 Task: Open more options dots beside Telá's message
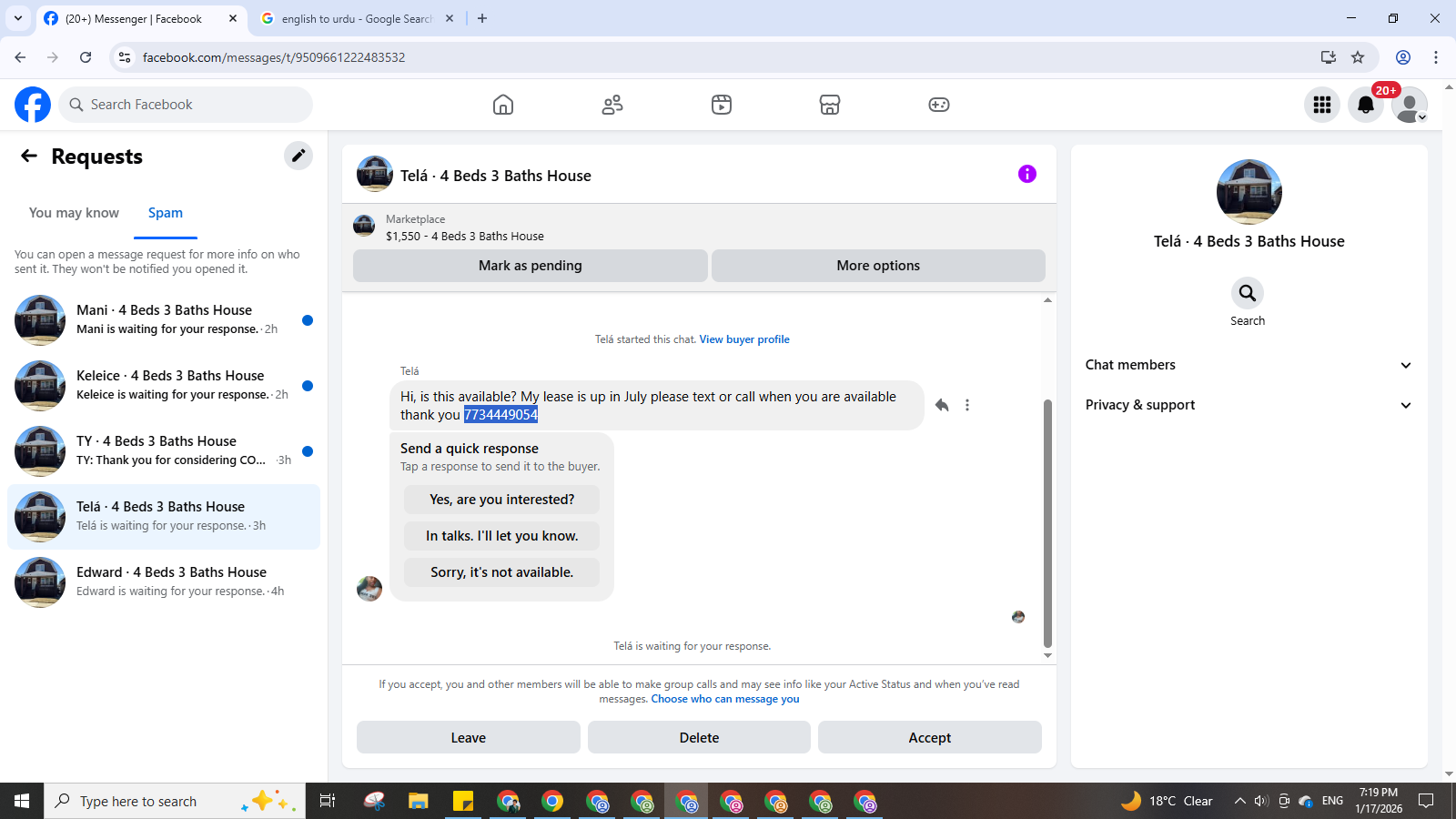coord(967,405)
